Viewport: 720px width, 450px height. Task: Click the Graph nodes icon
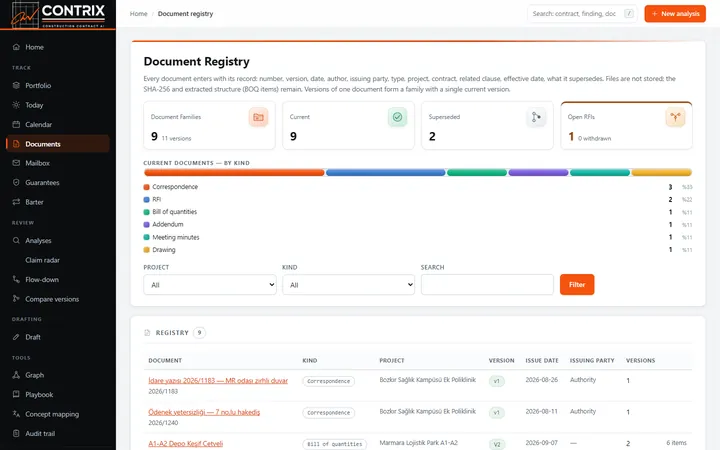tap(16, 375)
